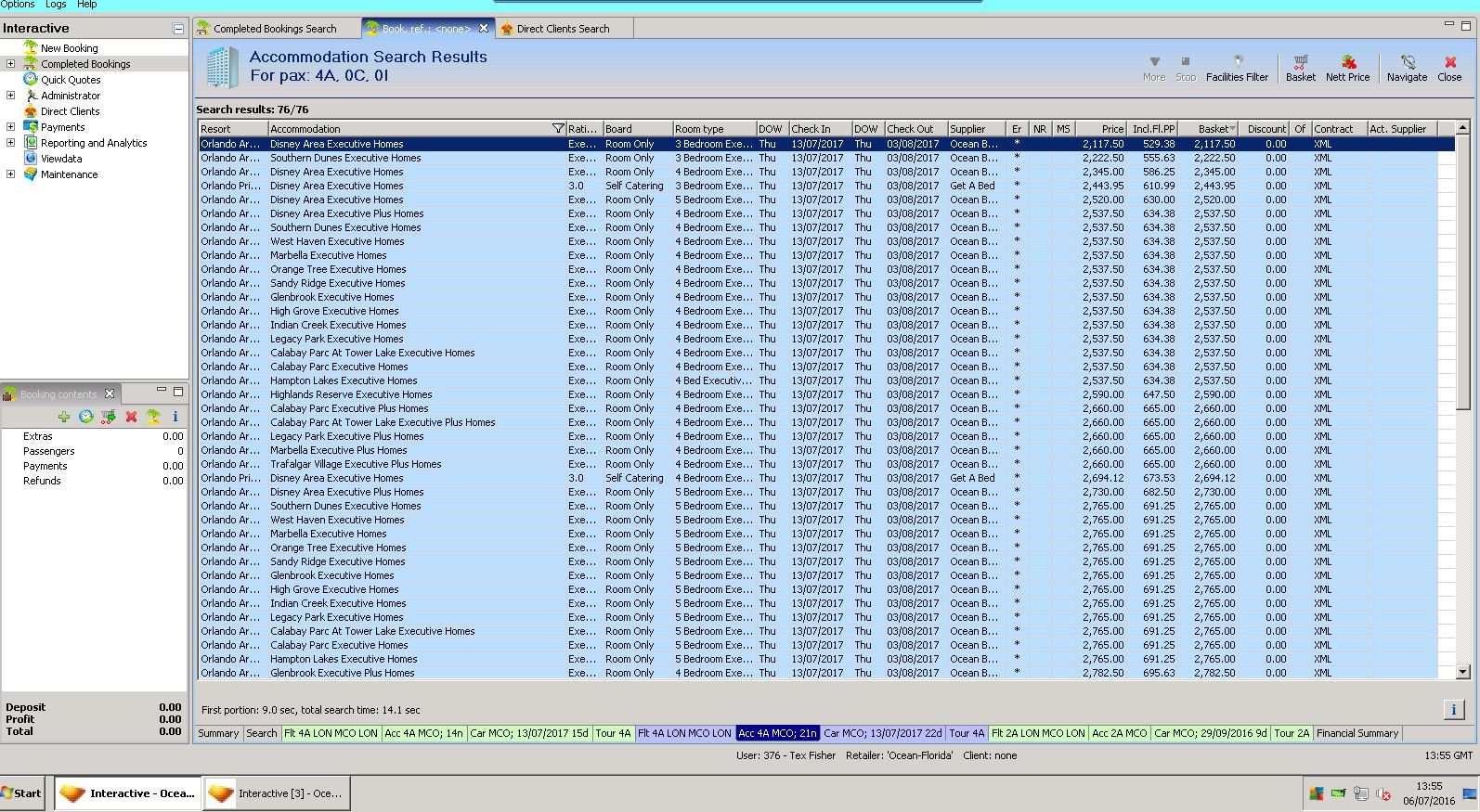Image resolution: width=1480 pixels, height=812 pixels.
Task: Click the Basket column sort arrow
Action: tap(1232, 129)
